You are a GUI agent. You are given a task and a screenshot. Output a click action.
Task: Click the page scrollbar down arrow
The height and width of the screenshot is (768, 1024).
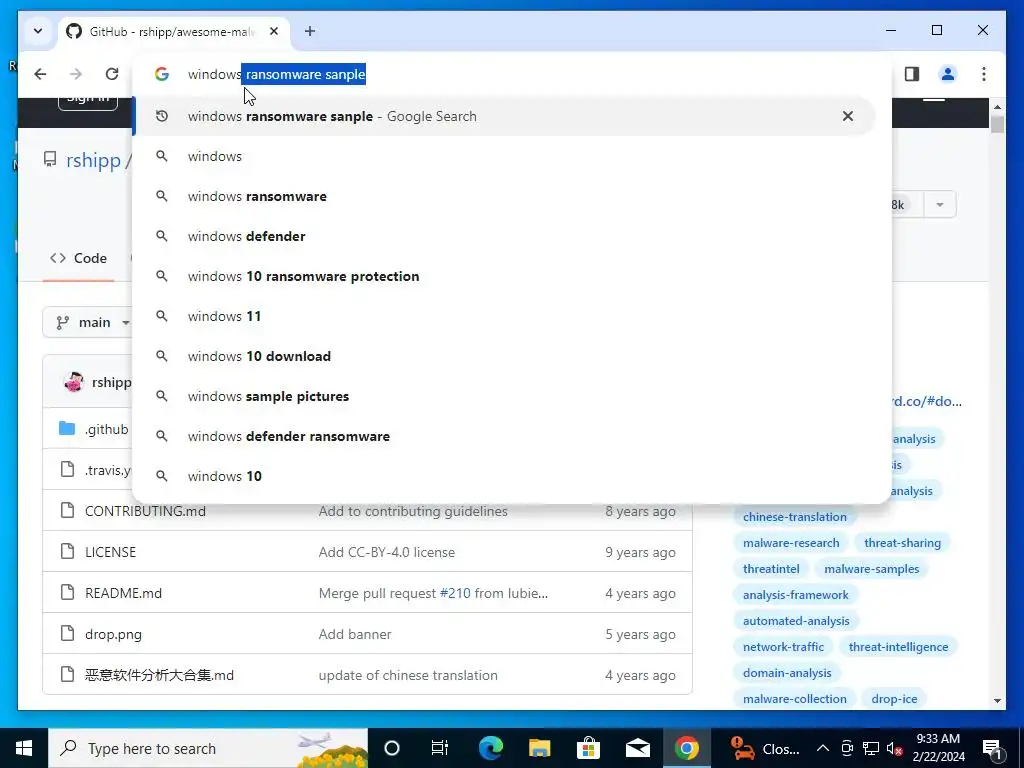997,701
